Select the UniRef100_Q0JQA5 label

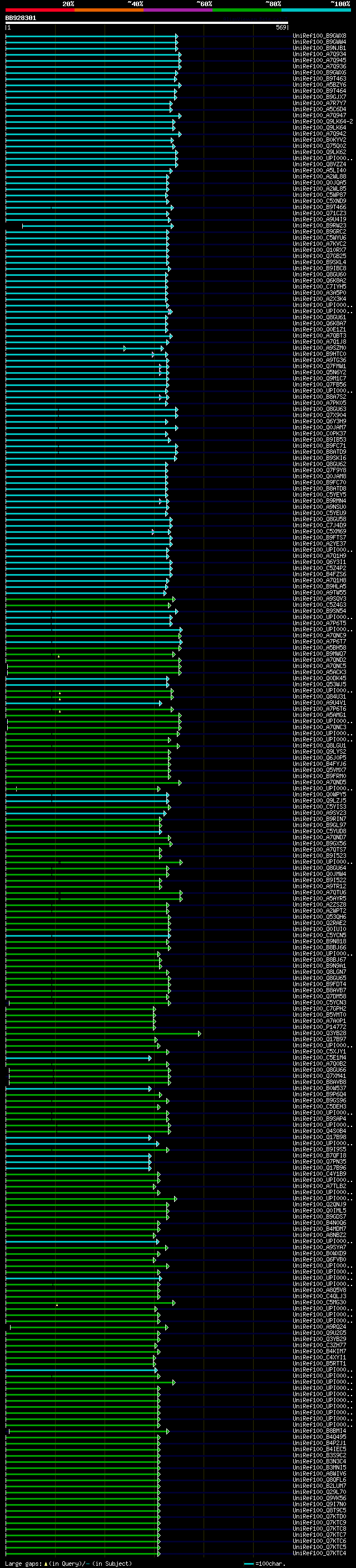click(319, 182)
